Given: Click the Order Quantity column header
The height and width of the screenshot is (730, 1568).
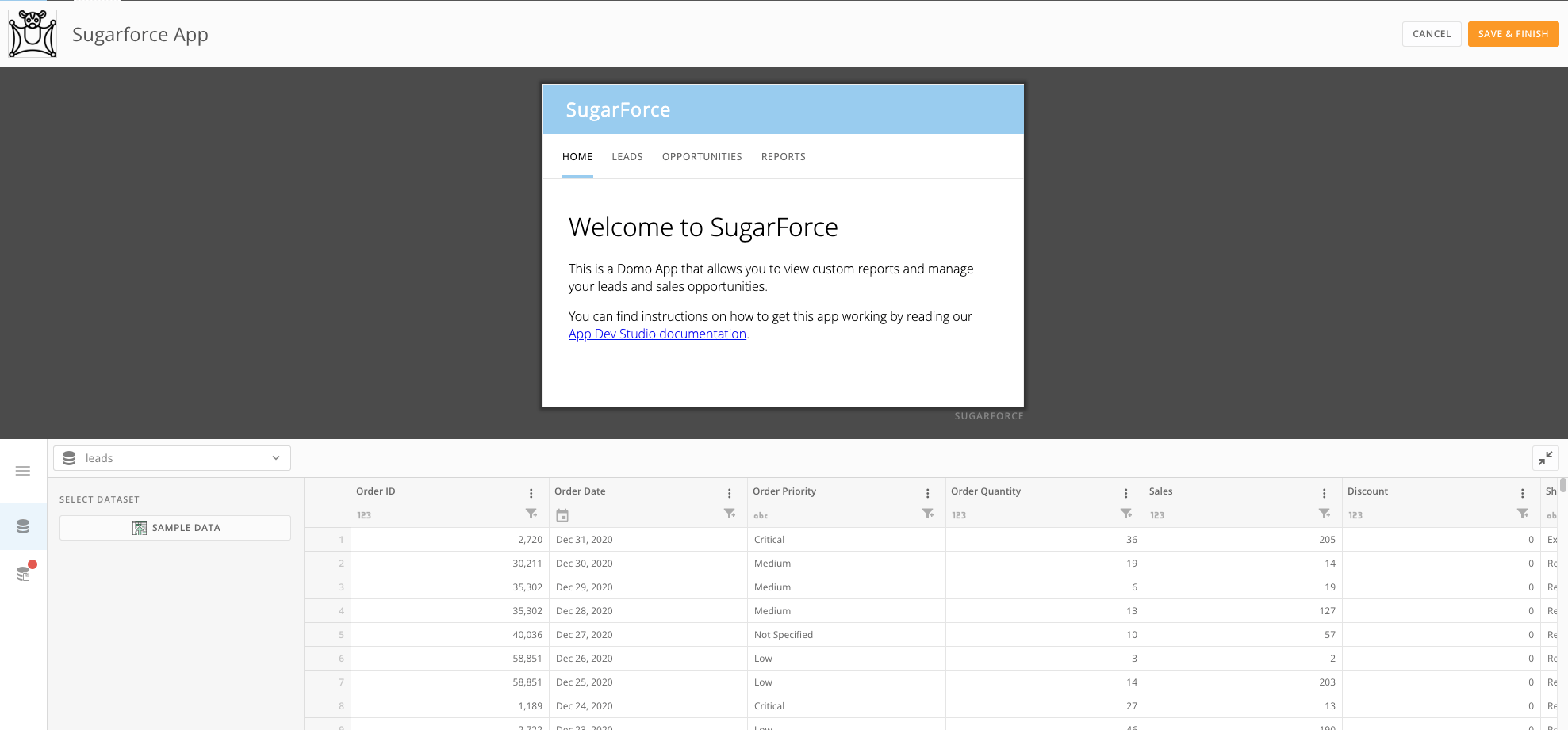Looking at the screenshot, I should click(x=986, y=491).
